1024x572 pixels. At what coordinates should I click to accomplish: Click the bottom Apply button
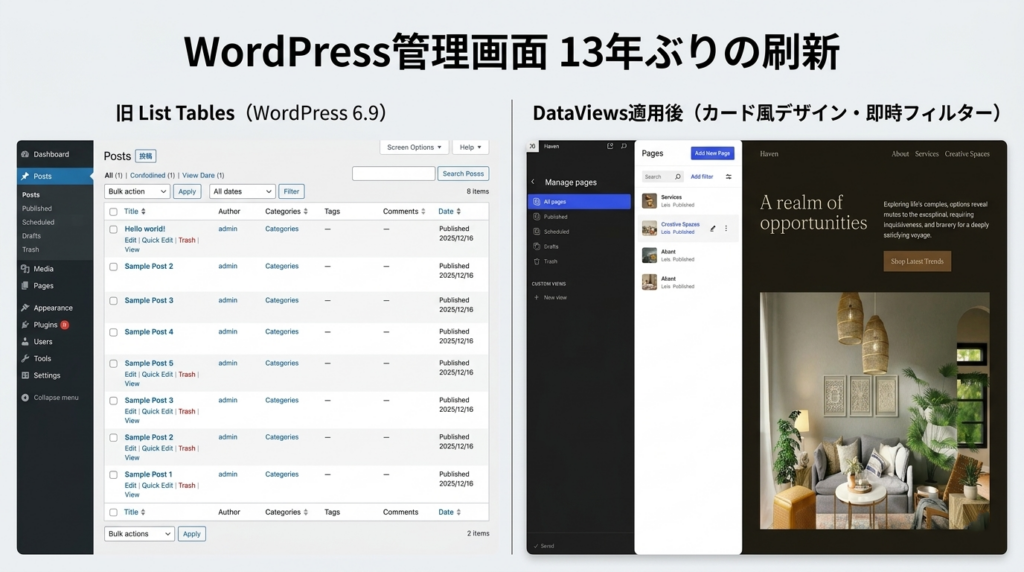coord(191,533)
